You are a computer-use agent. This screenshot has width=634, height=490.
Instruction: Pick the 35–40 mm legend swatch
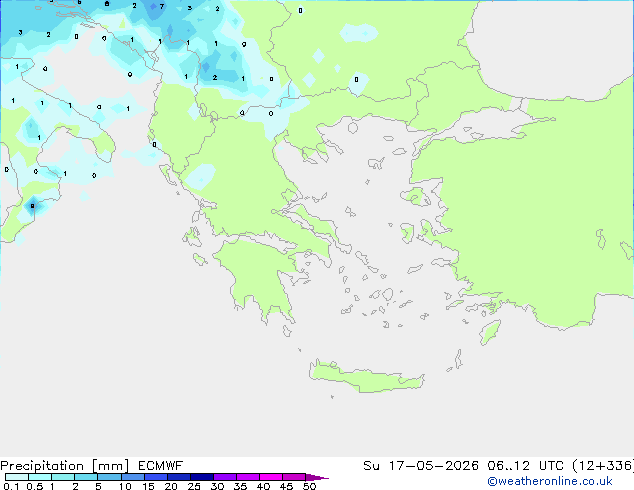click(x=247, y=477)
